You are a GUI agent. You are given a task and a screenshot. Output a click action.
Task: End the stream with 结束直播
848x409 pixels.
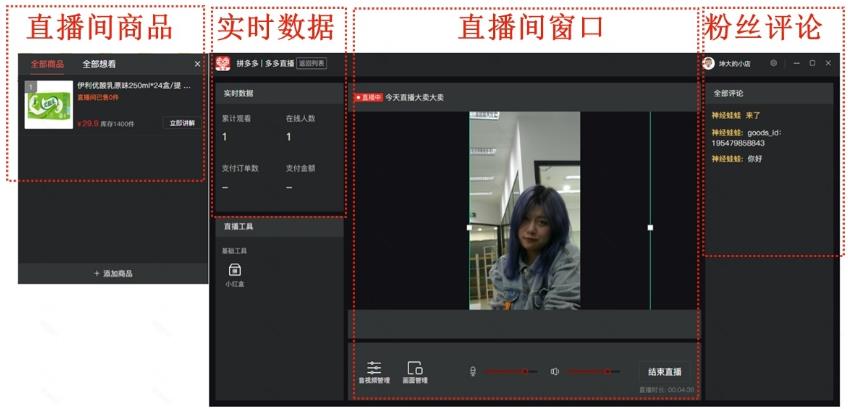tap(665, 372)
